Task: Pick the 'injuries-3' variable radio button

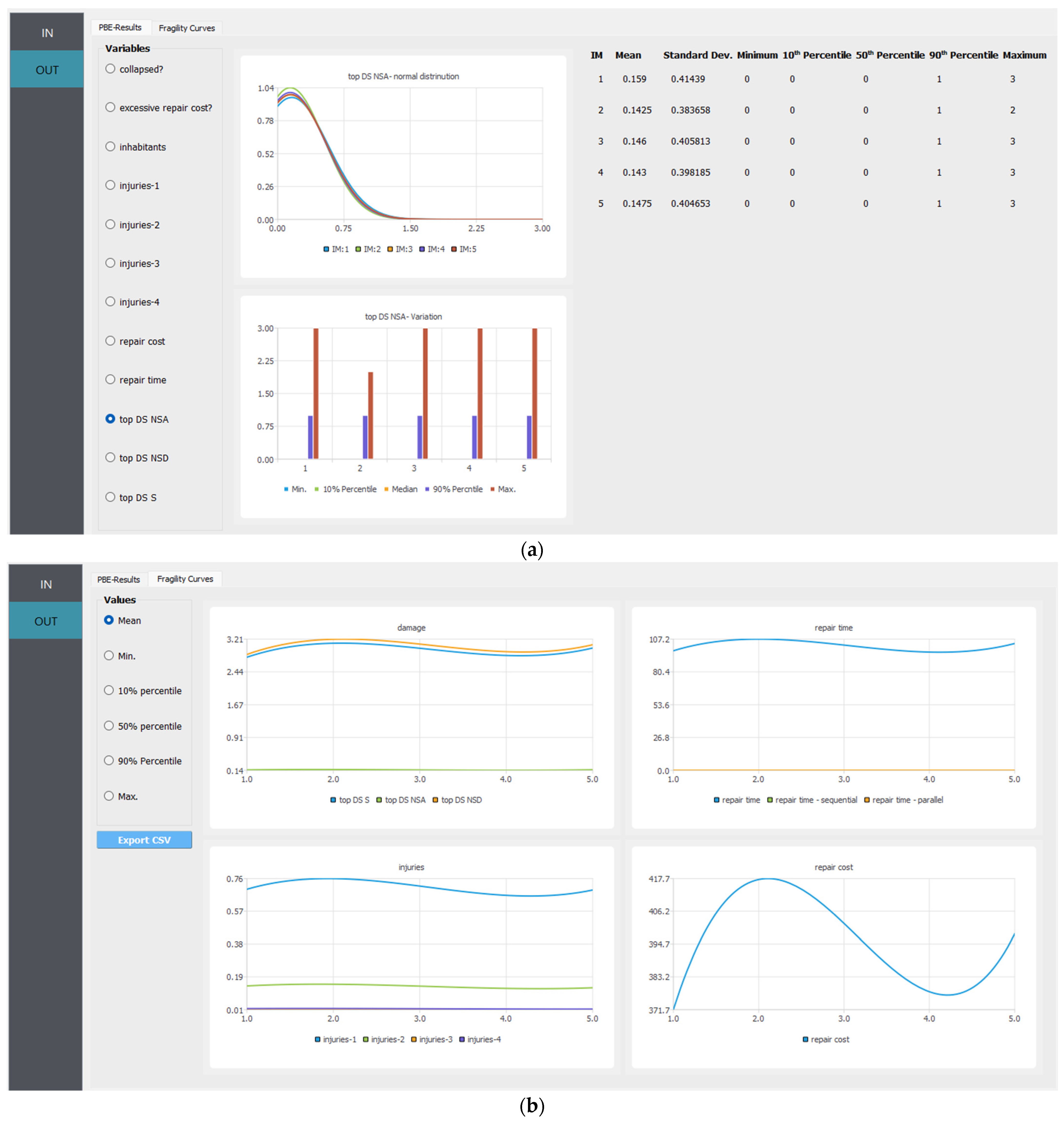Action: click(x=110, y=263)
